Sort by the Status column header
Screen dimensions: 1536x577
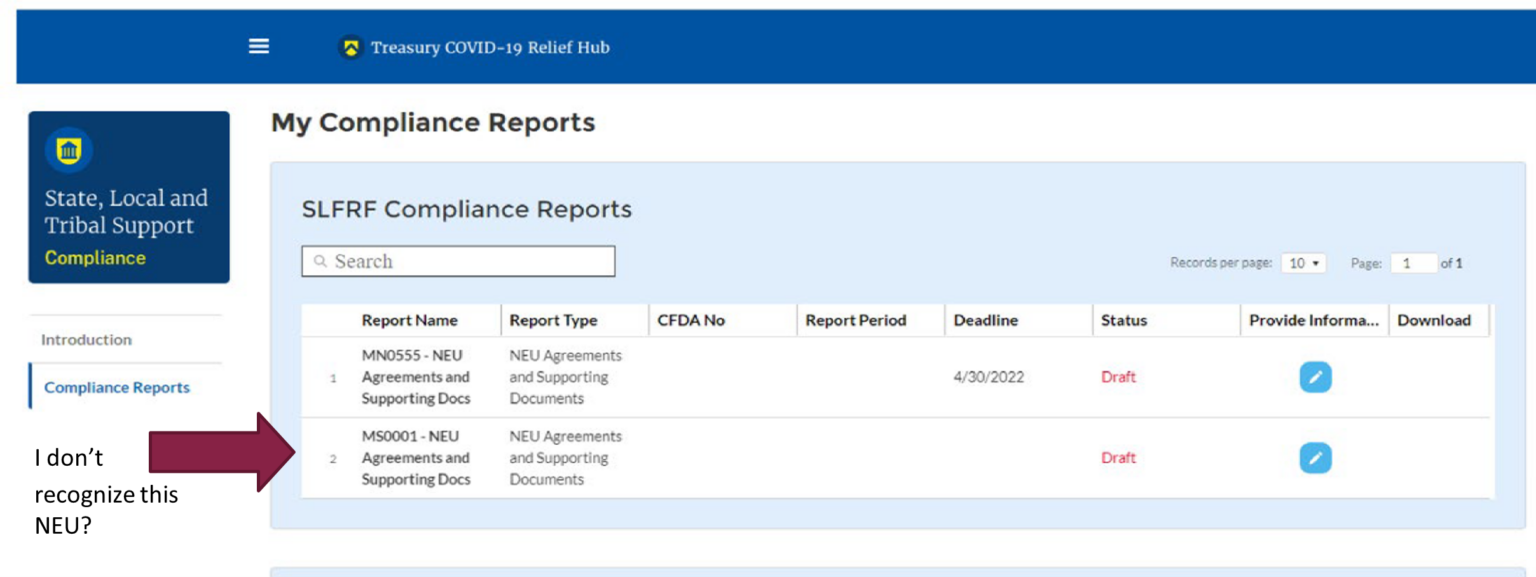(x=1124, y=321)
